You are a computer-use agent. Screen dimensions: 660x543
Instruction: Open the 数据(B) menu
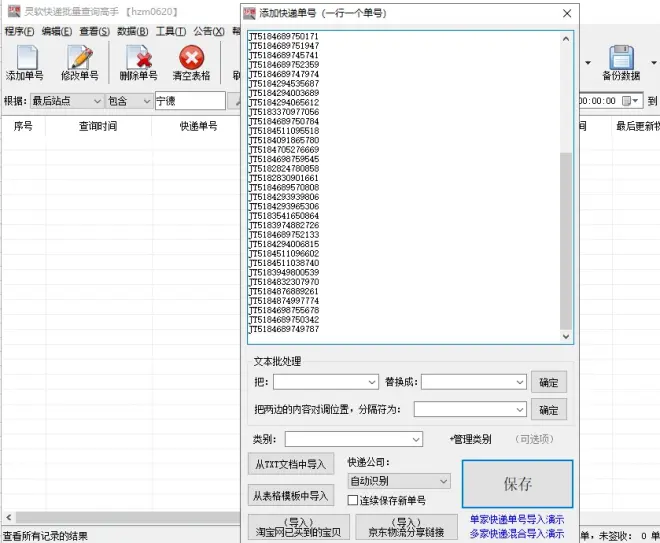(133, 32)
